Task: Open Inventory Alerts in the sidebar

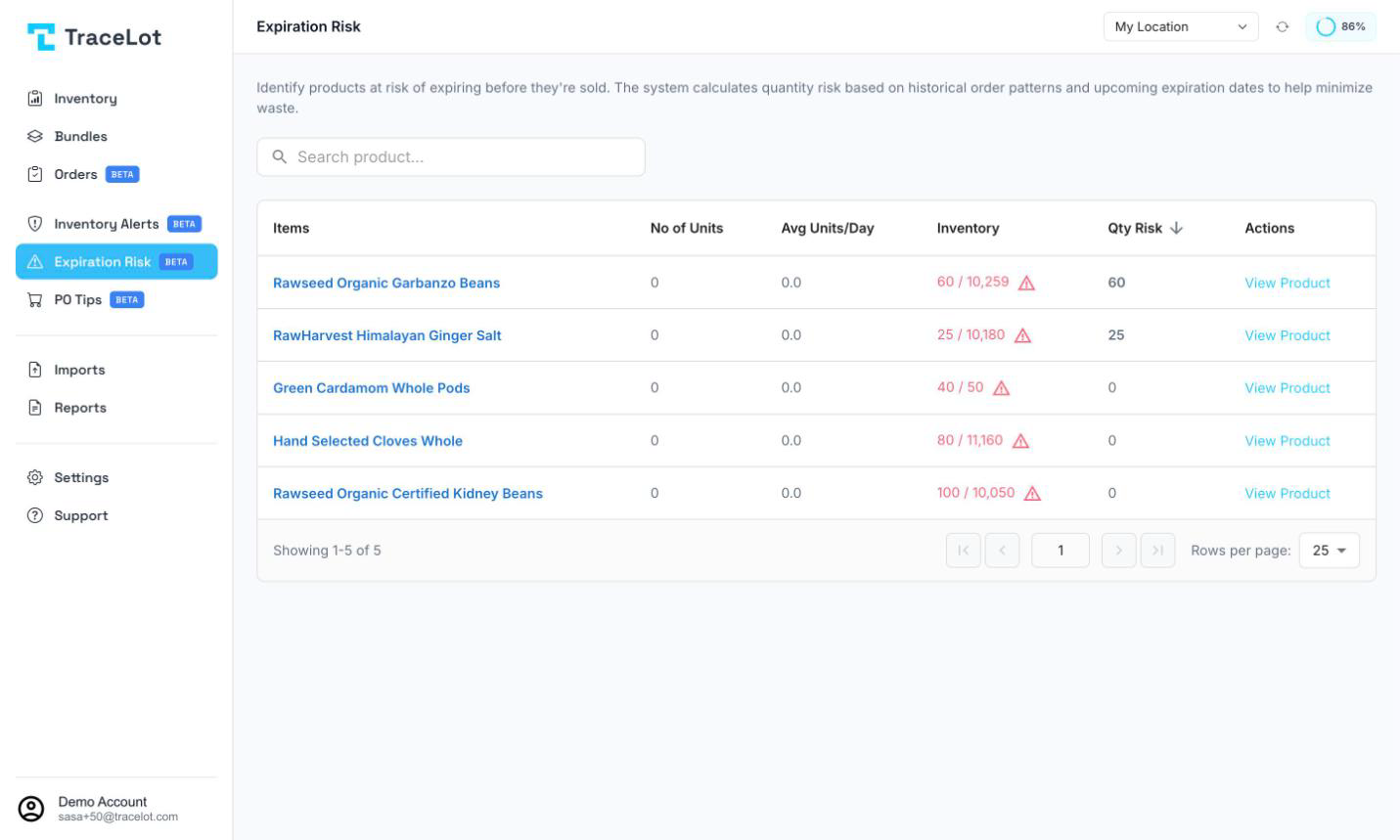Action: [x=116, y=224]
